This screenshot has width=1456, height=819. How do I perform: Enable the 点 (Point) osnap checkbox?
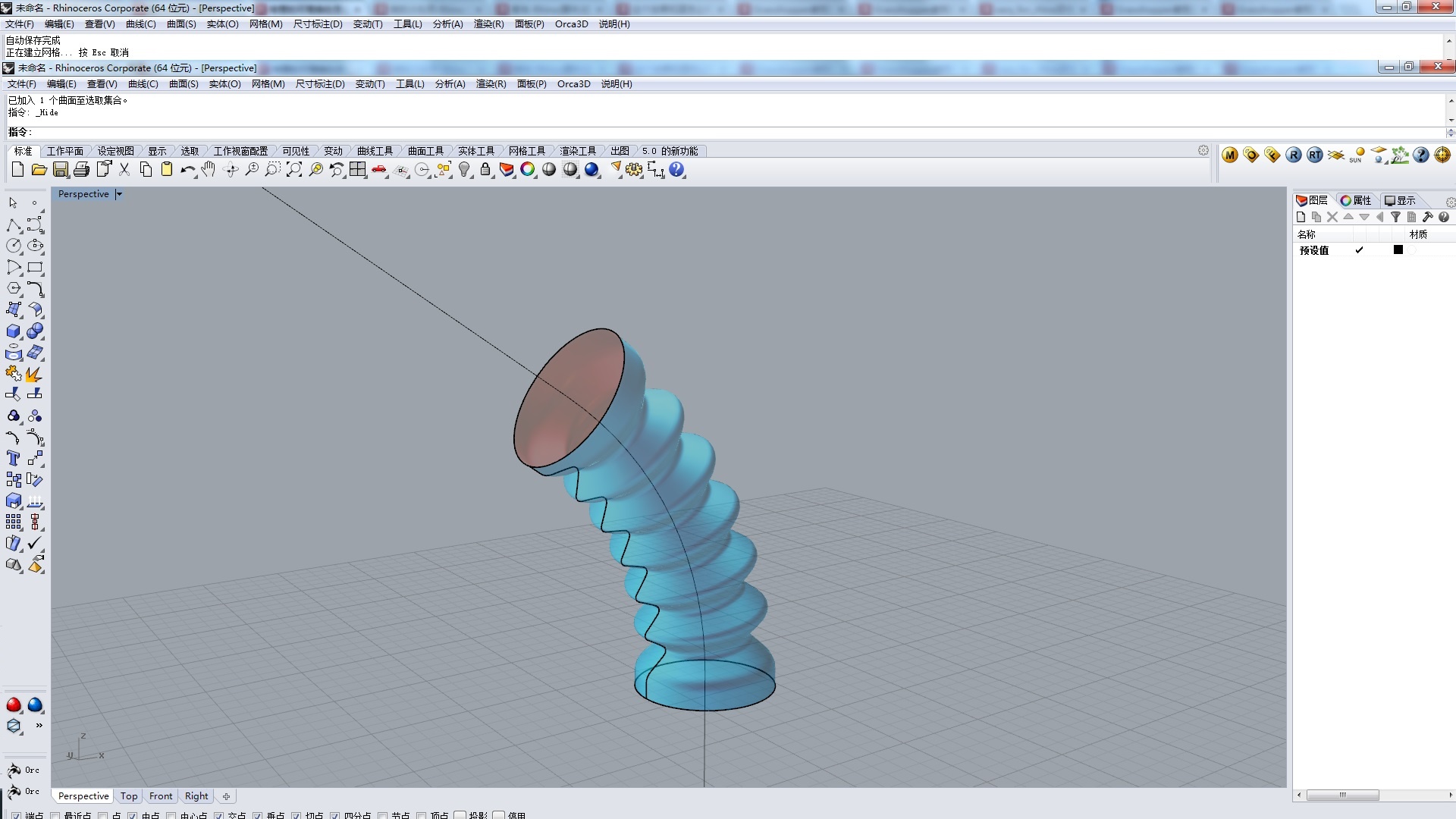pos(102,816)
